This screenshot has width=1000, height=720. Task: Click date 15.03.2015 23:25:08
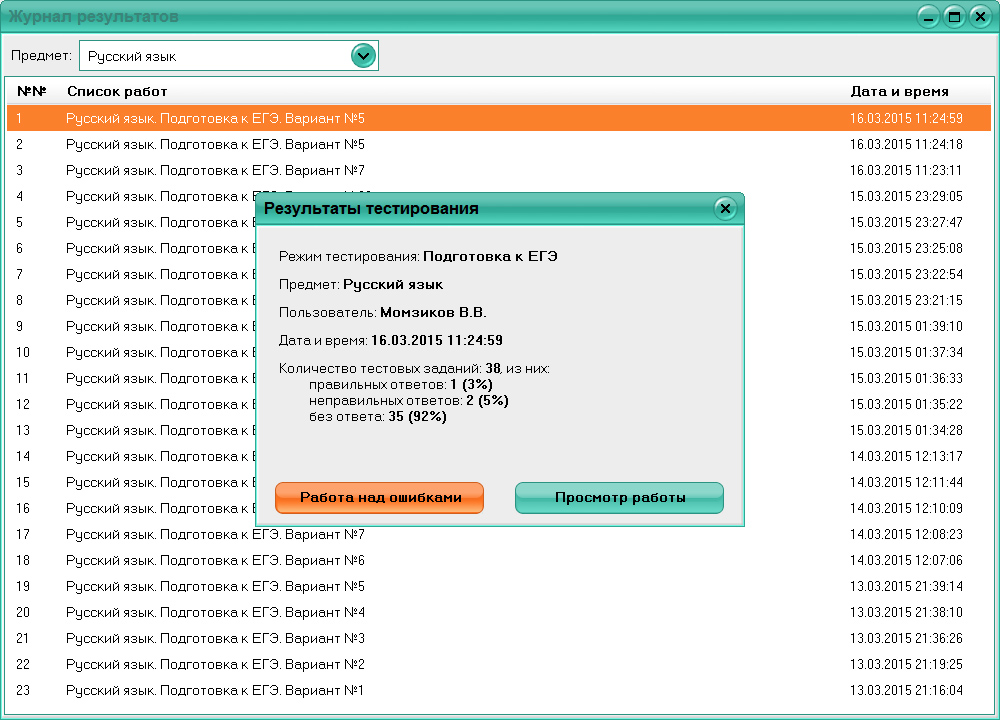[906, 248]
